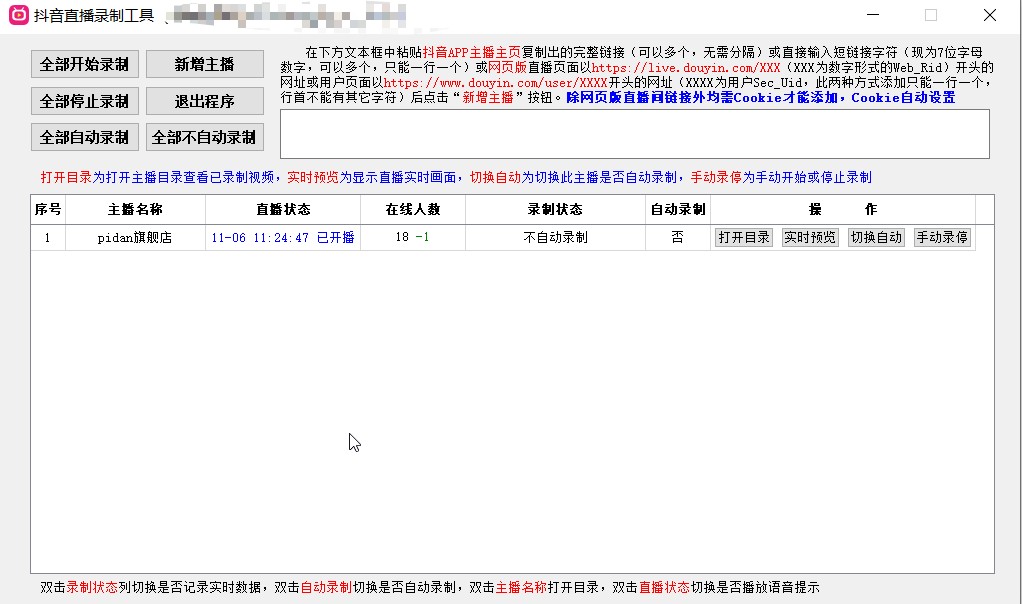This screenshot has height=604, width=1022.
Task: Click the 全部不自动录制 button
Action: pos(205,137)
